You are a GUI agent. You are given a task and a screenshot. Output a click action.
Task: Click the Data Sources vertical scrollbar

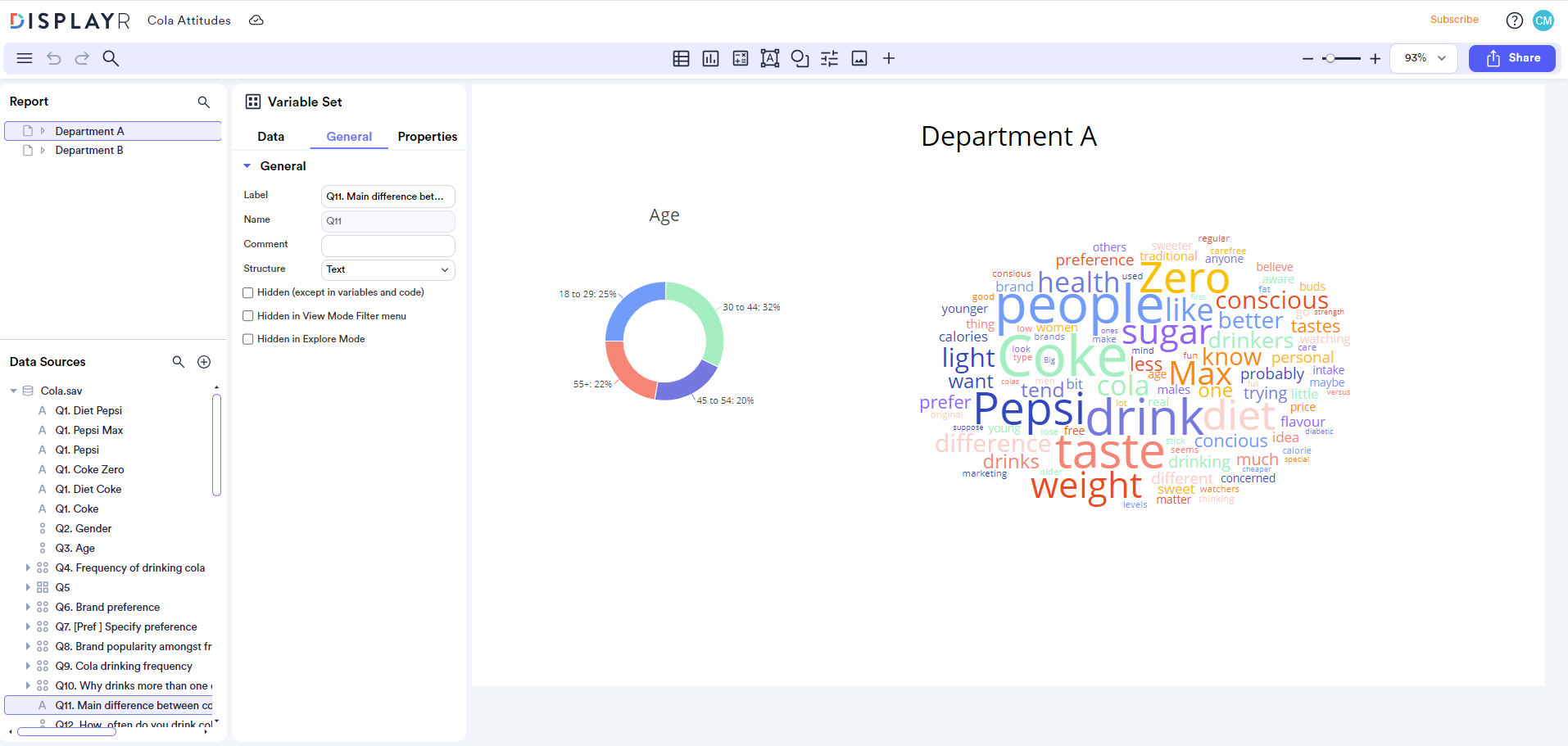pyautogui.click(x=216, y=445)
